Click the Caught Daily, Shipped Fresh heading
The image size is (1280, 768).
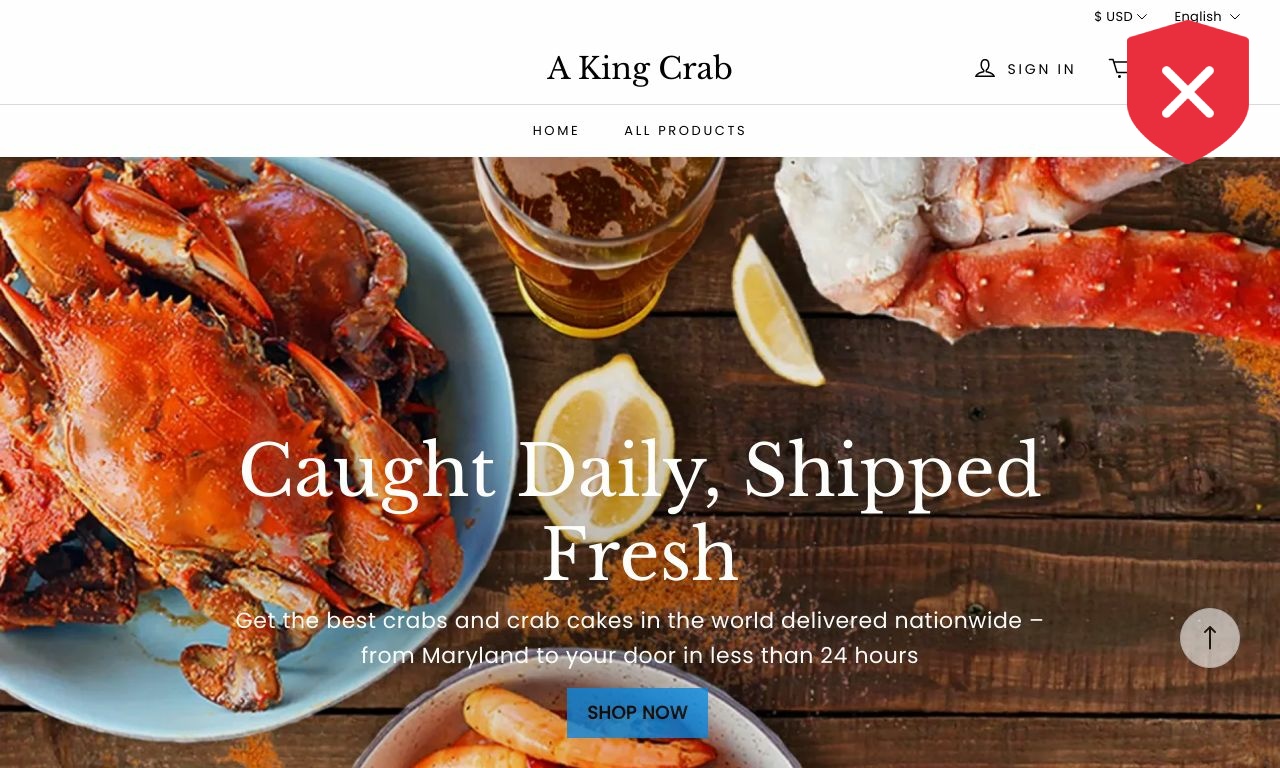(640, 511)
